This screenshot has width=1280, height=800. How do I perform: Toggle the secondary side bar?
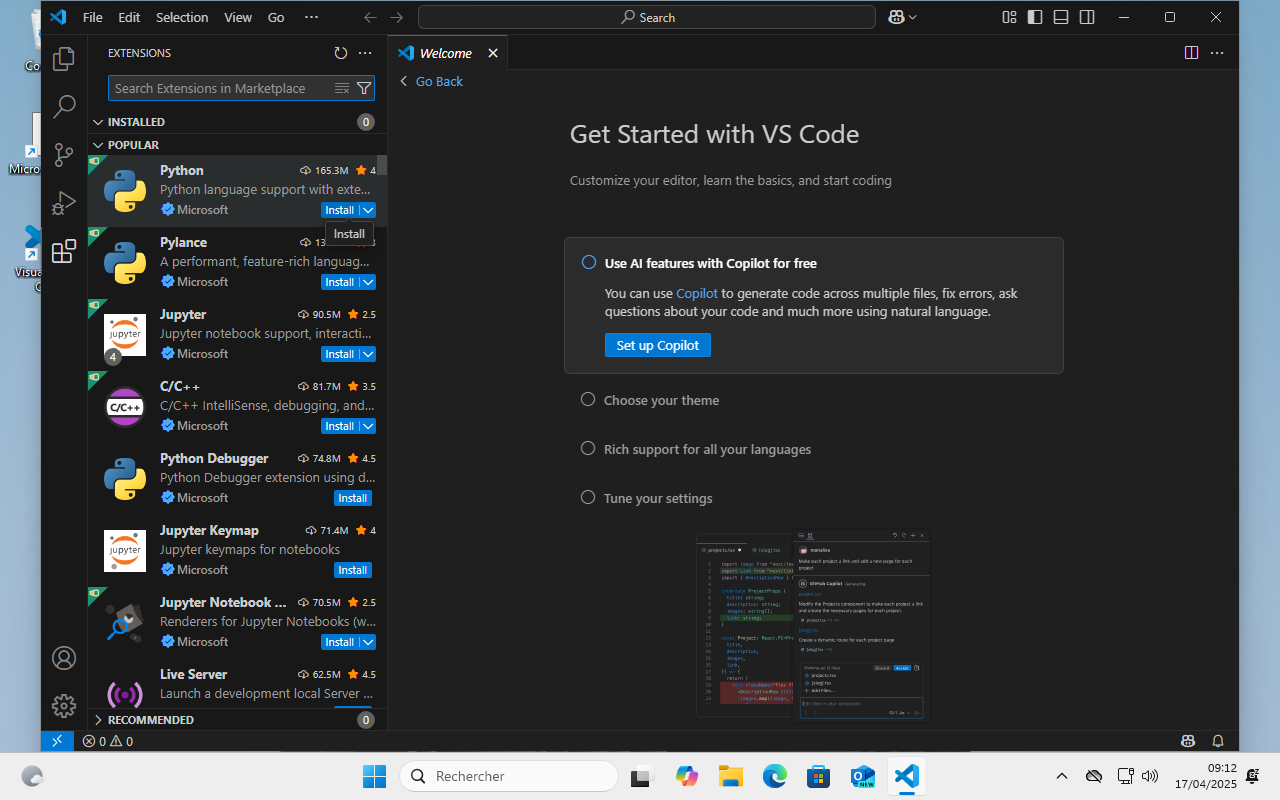point(1087,17)
